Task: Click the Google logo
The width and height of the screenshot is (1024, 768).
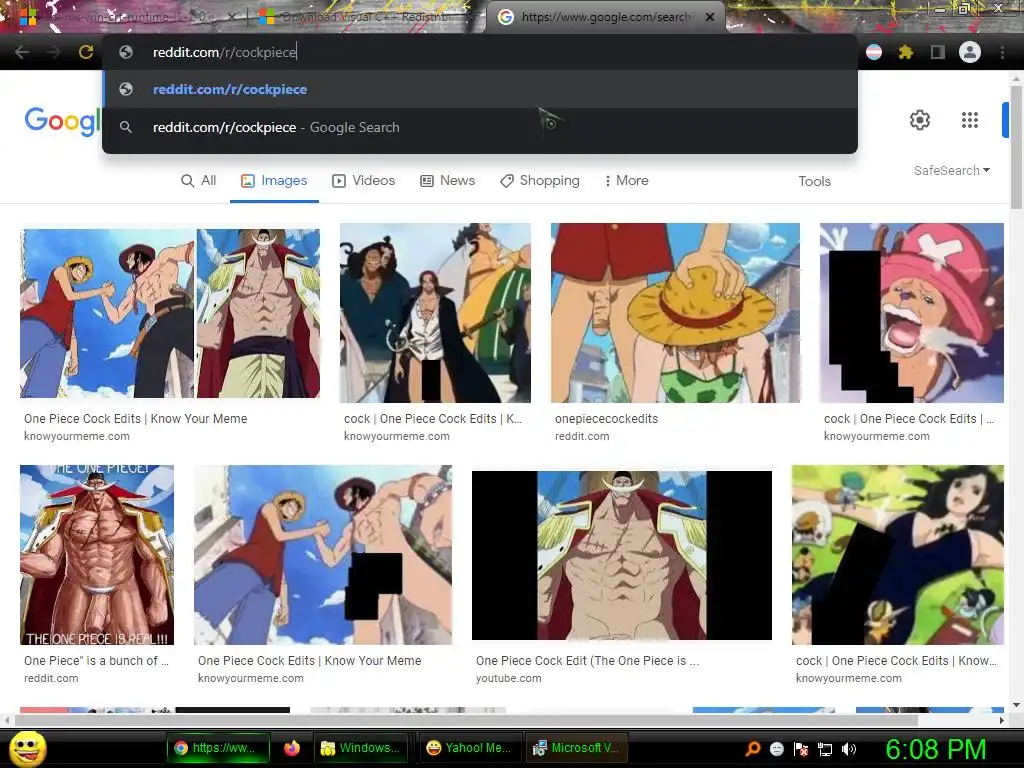Action: [x=63, y=121]
